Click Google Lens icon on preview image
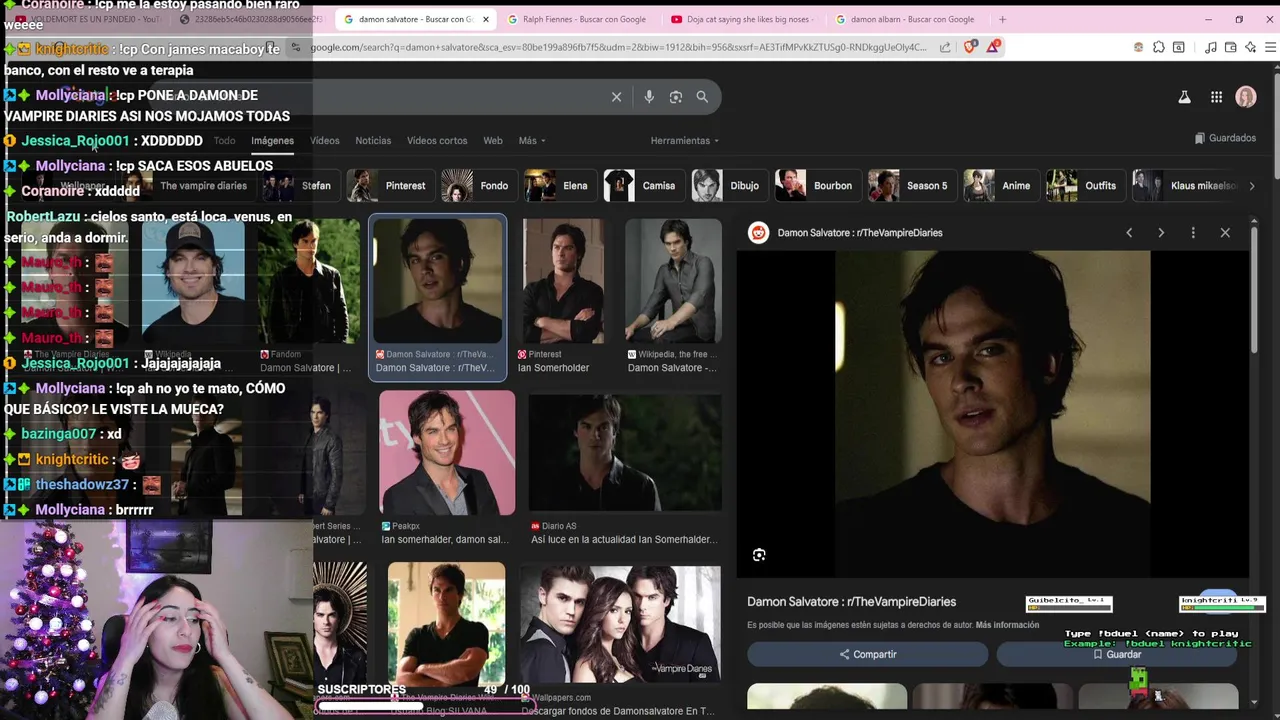This screenshot has height=720, width=1280. pos(759,555)
